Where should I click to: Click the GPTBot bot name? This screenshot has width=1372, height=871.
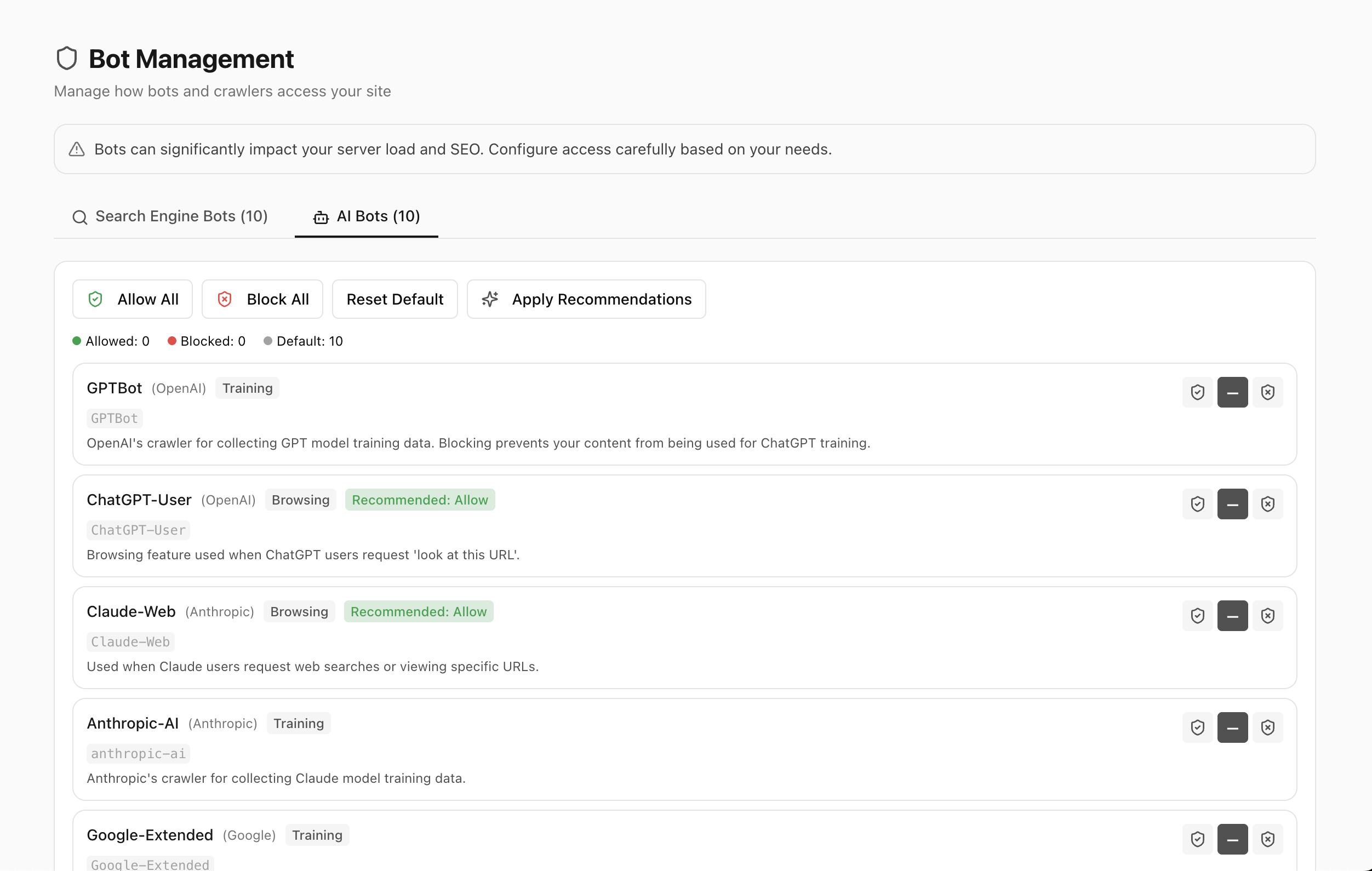114,388
